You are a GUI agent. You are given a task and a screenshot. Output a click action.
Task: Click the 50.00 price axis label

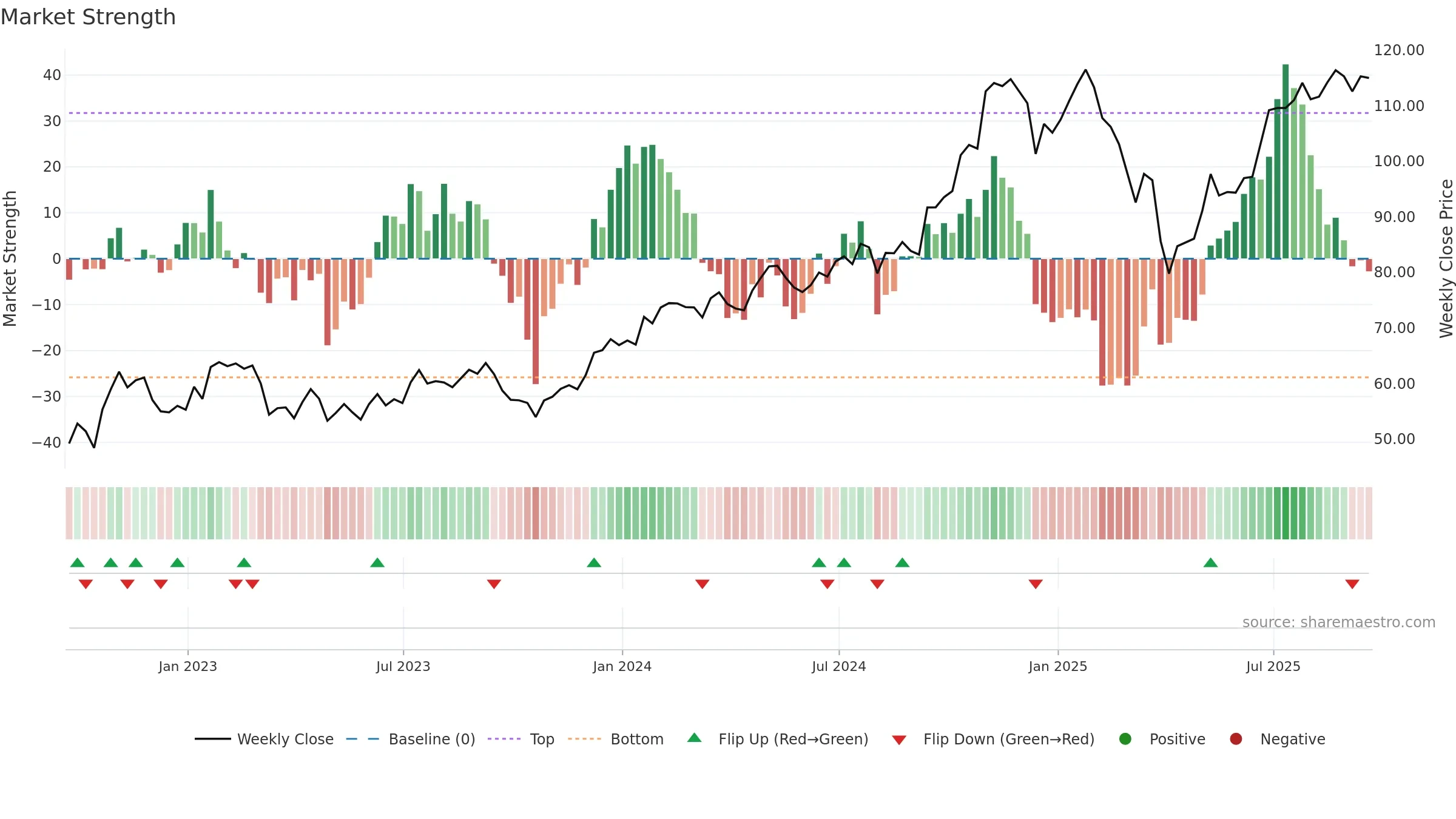click(1394, 439)
